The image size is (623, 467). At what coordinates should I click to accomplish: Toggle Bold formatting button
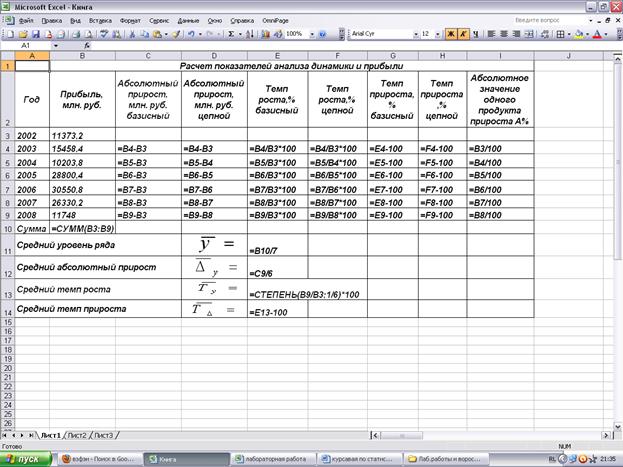(451, 34)
